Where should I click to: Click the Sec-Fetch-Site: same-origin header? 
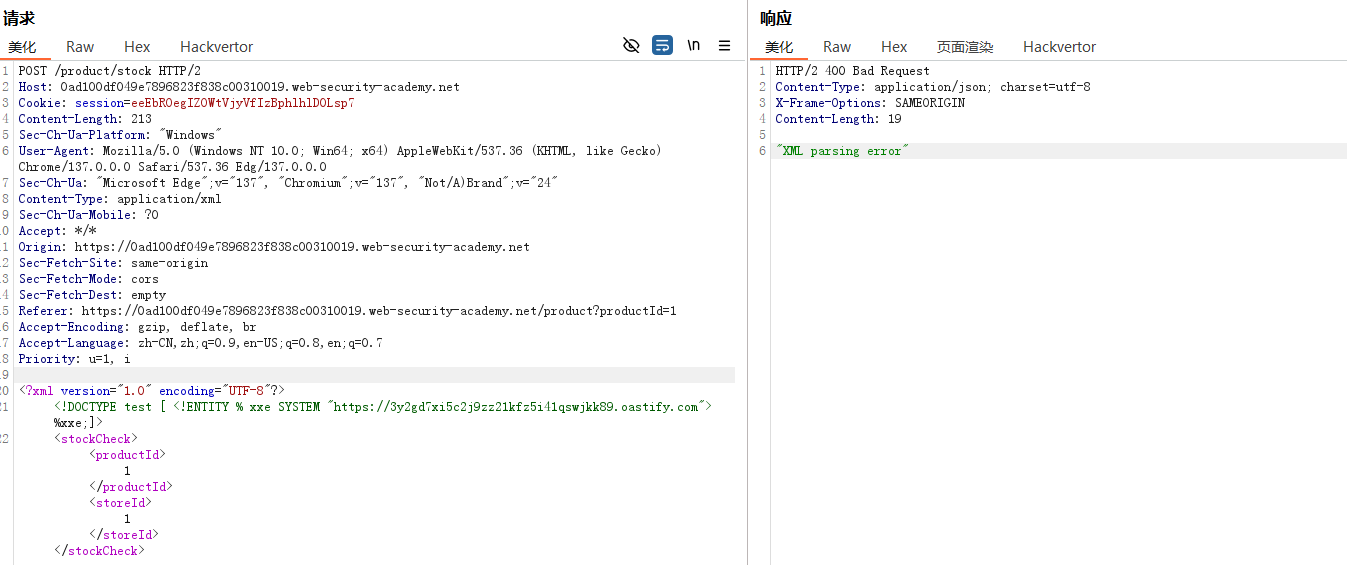point(113,263)
